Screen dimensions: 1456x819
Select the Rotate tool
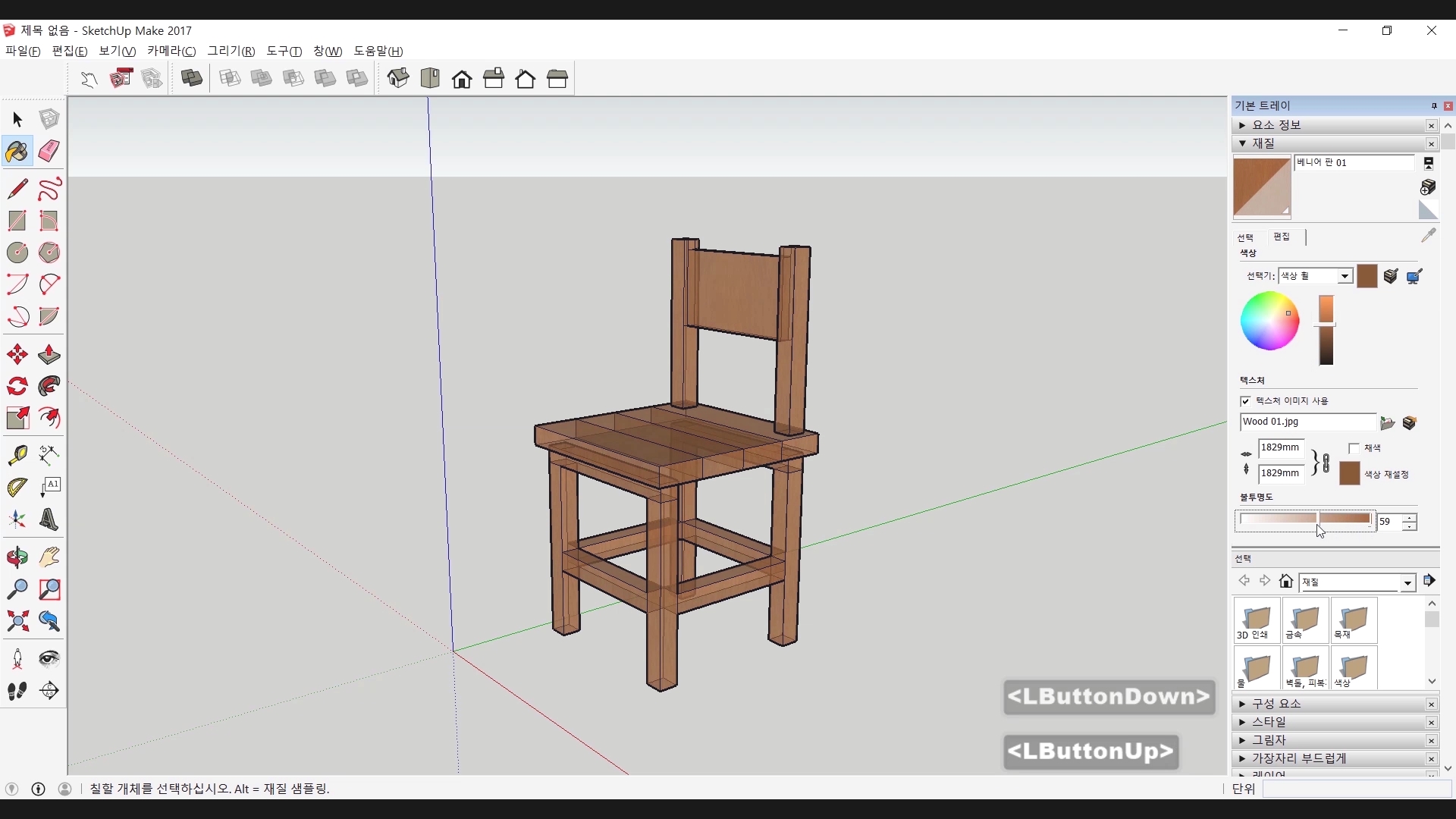click(x=17, y=387)
